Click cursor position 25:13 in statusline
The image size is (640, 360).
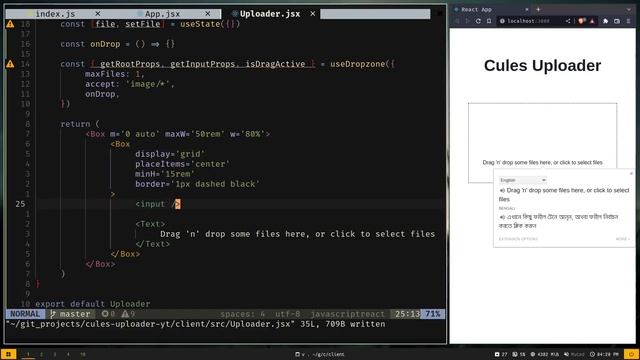407,314
